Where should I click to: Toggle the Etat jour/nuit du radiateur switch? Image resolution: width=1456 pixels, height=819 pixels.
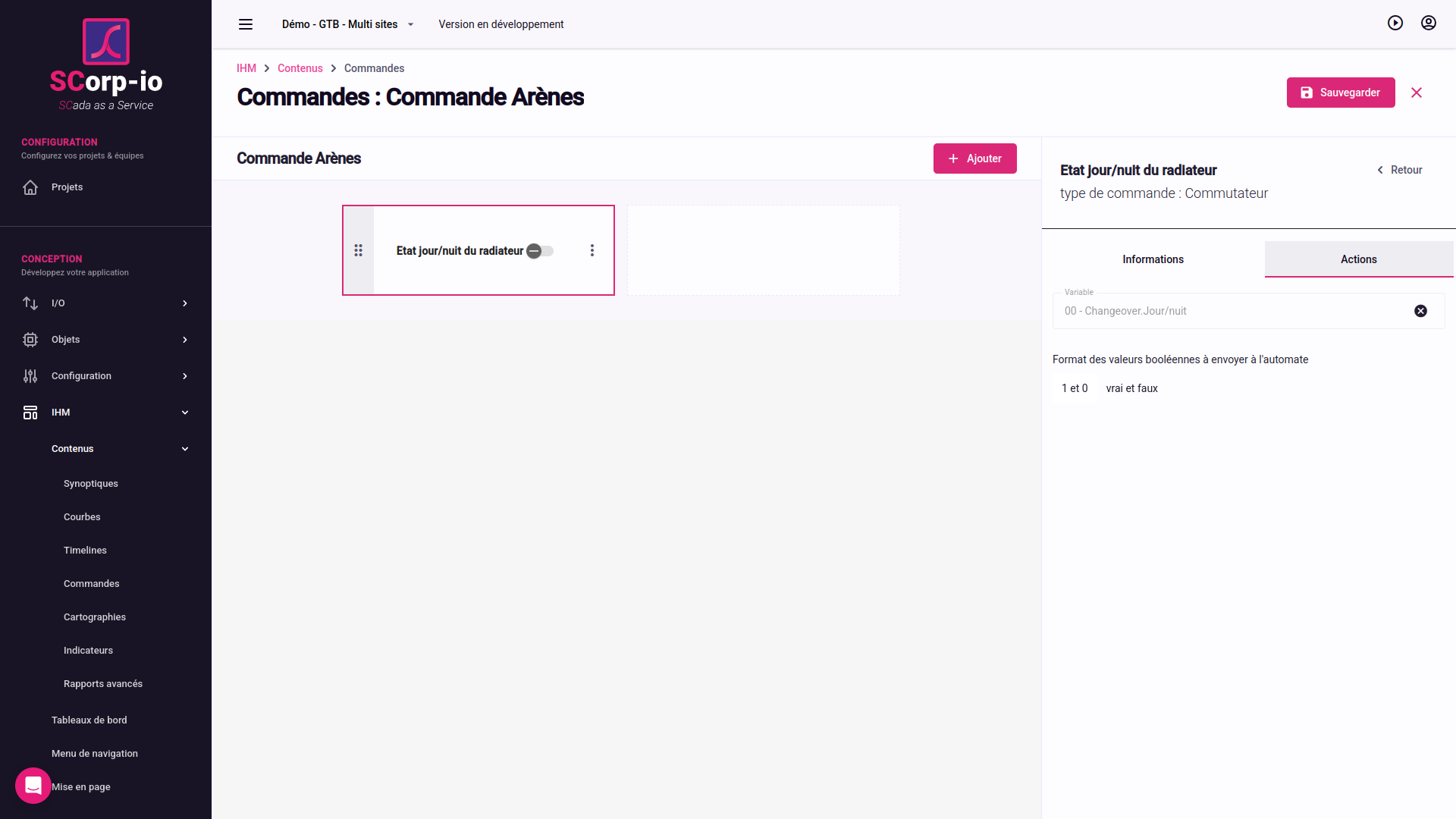(x=540, y=251)
